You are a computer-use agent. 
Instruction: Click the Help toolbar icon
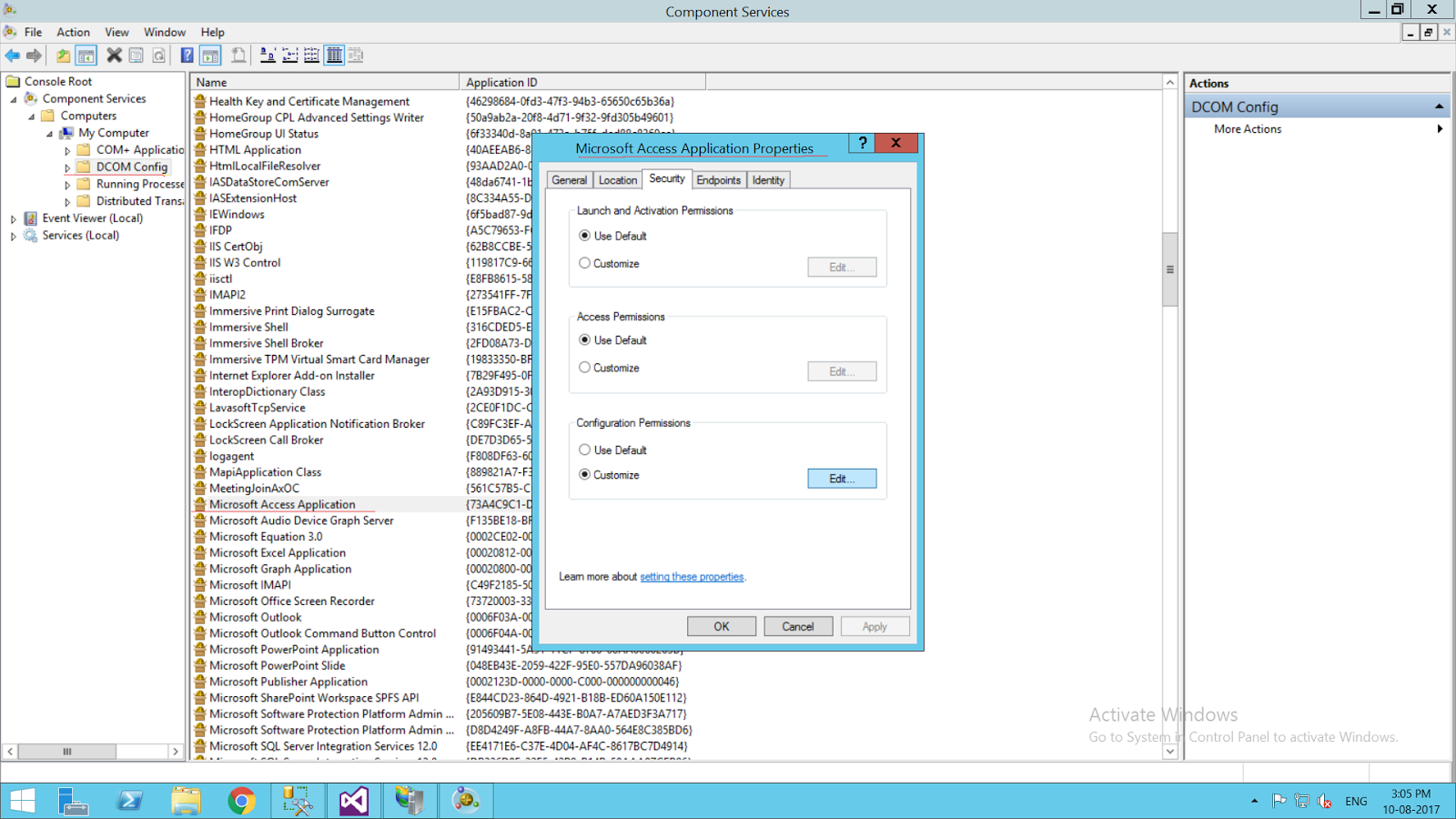coord(186,55)
